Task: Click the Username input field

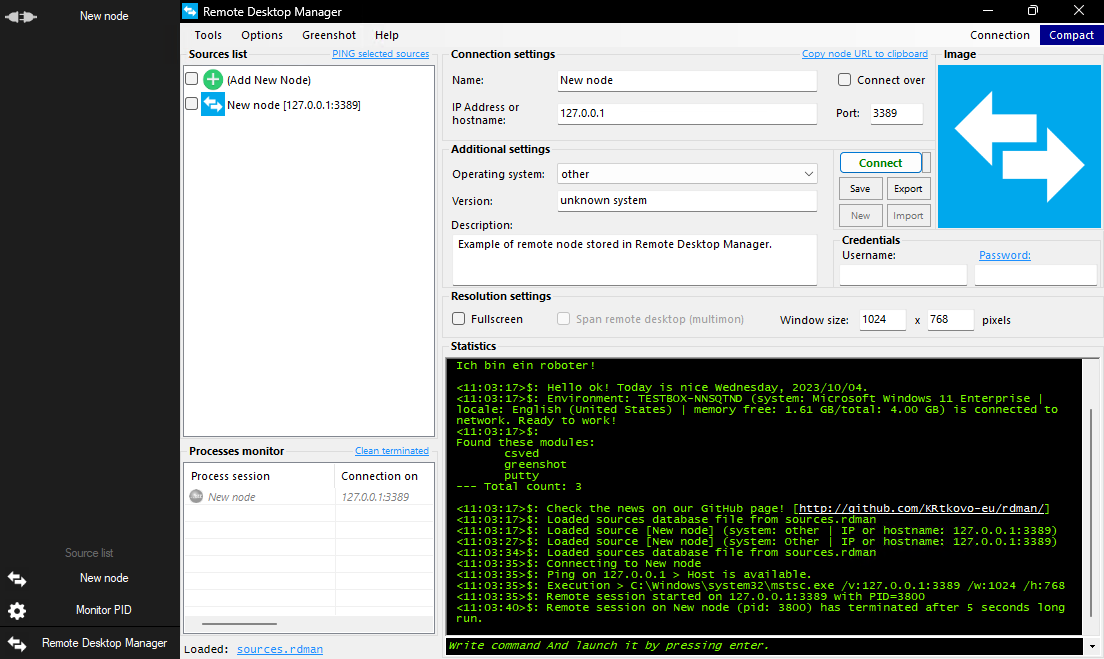Action: (x=903, y=275)
